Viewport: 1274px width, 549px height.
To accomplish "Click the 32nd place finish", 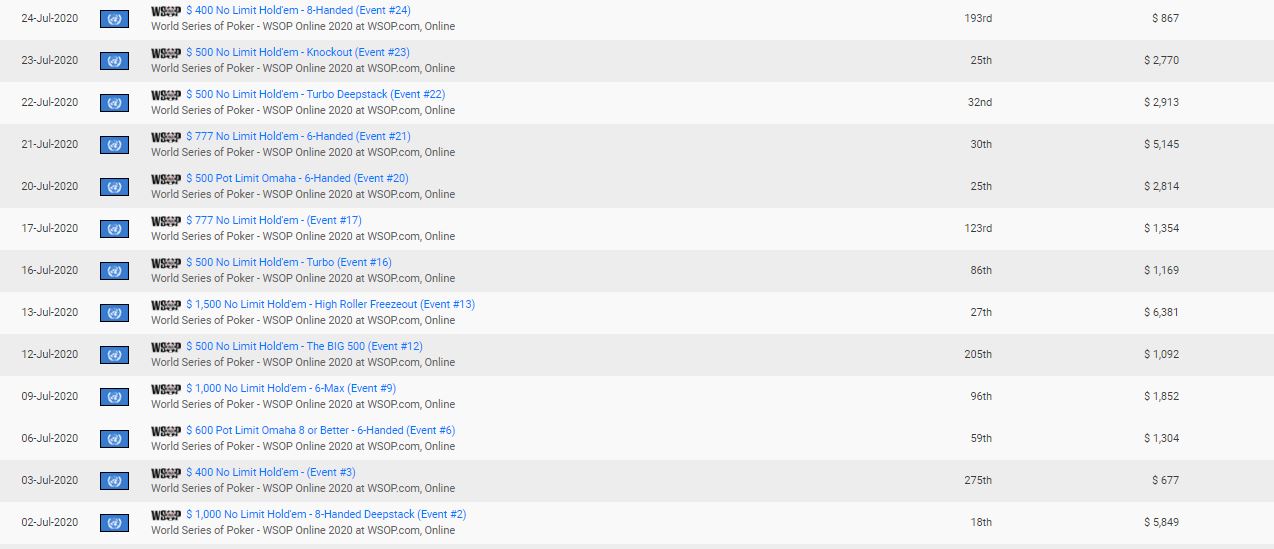I will [x=980, y=102].
